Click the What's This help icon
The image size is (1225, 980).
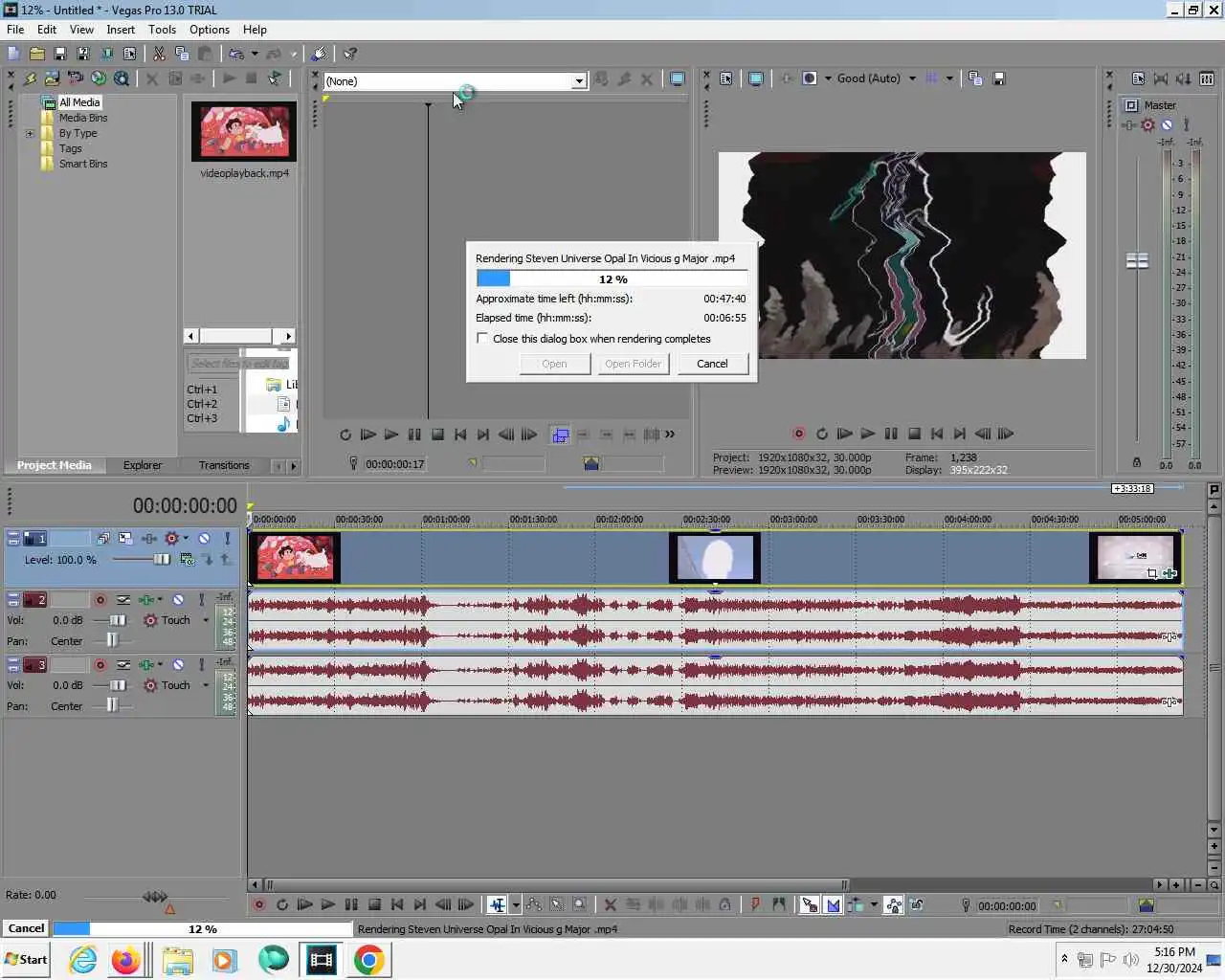[x=350, y=54]
